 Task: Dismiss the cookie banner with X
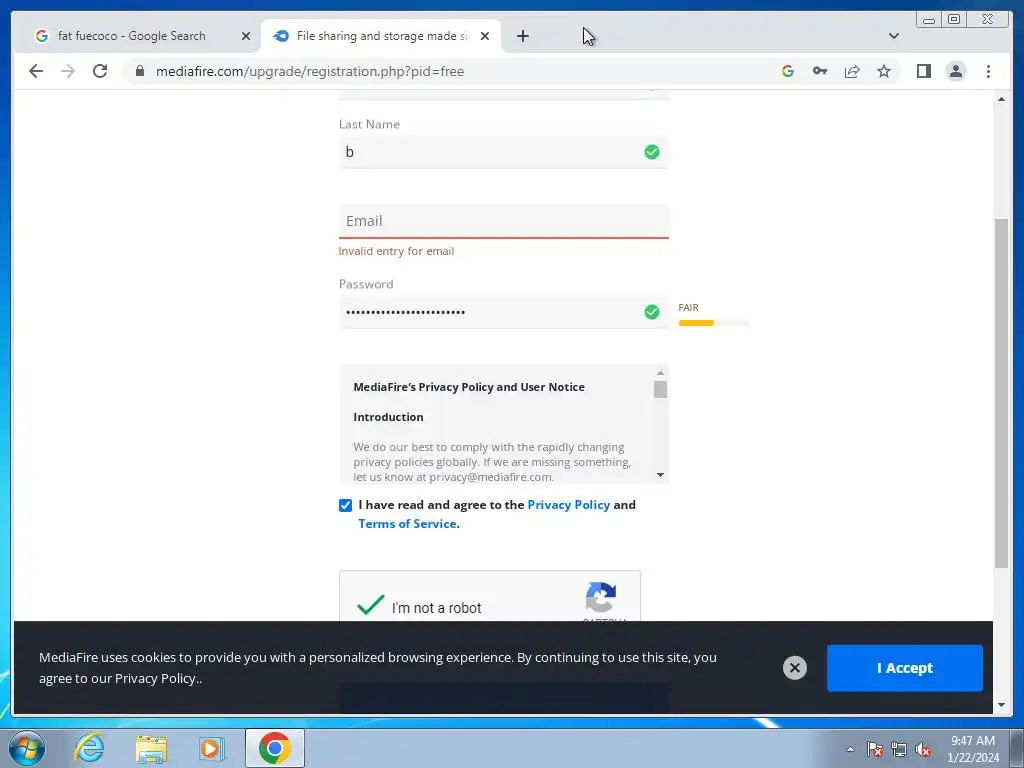[795, 667]
